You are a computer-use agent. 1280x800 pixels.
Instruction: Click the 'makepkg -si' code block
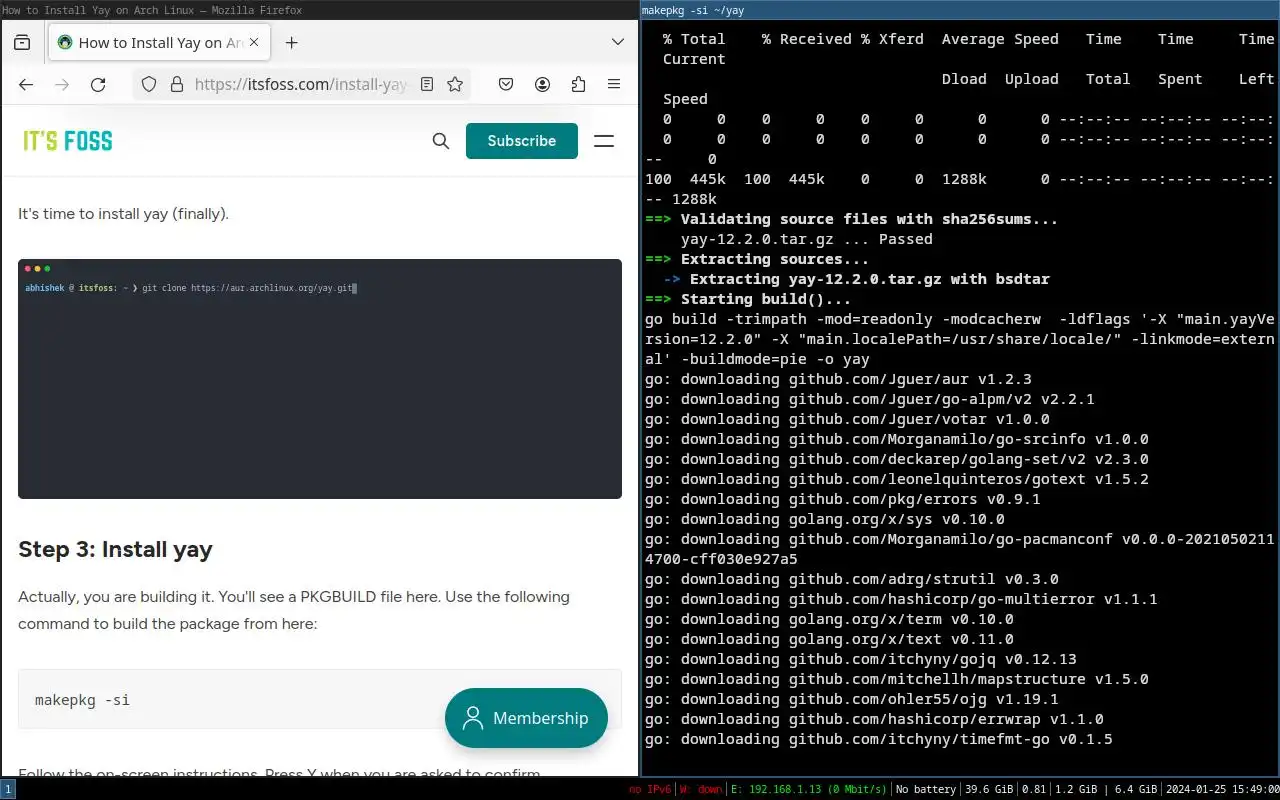pyautogui.click(x=320, y=699)
